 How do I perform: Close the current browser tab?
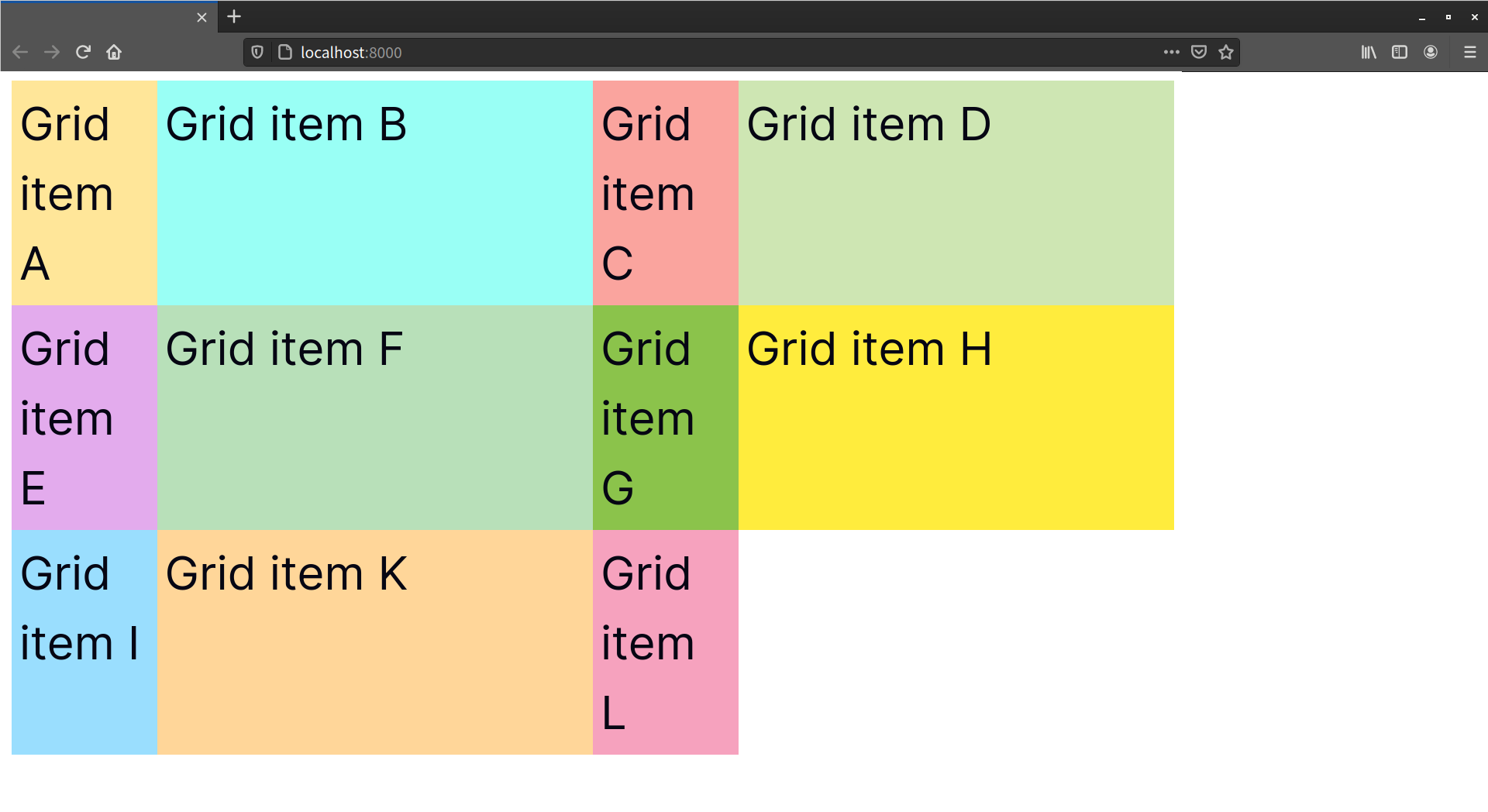[x=201, y=17]
